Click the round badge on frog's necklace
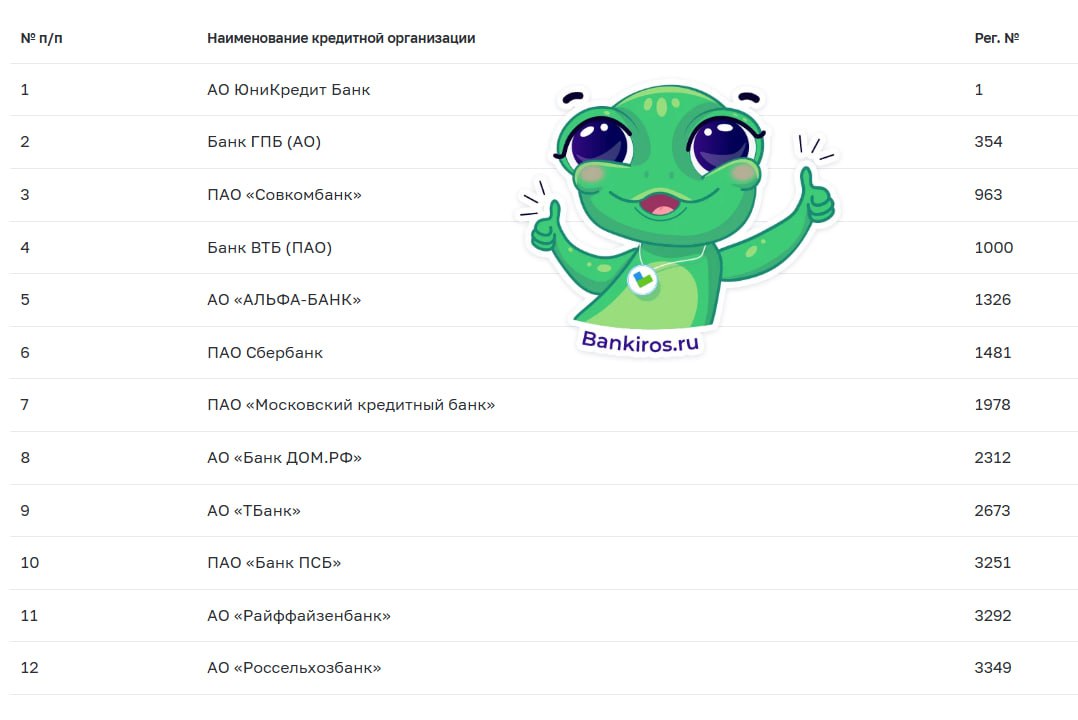The height and width of the screenshot is (720, 1078). (643, 279)
